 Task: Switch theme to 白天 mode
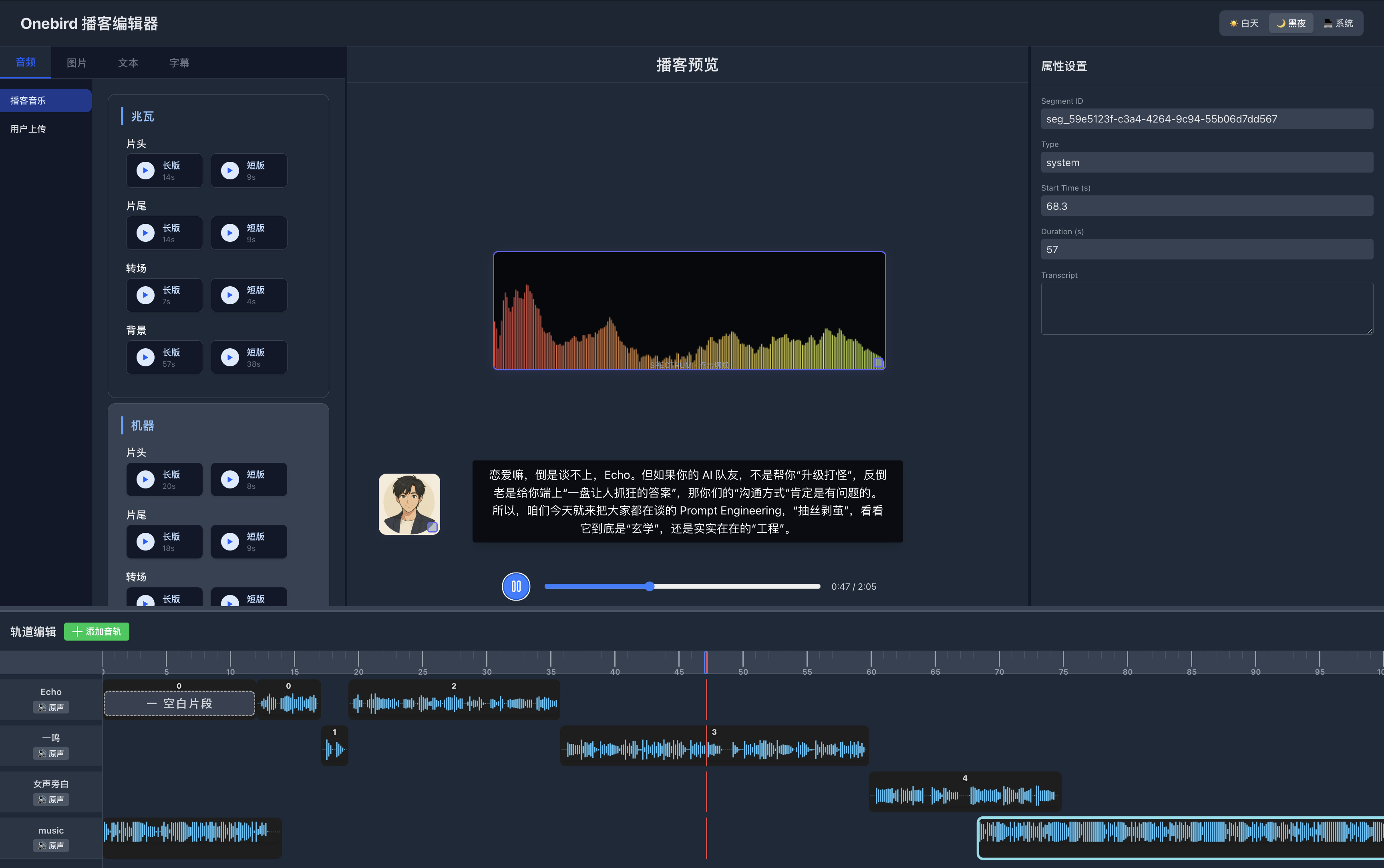point(1243,23)
